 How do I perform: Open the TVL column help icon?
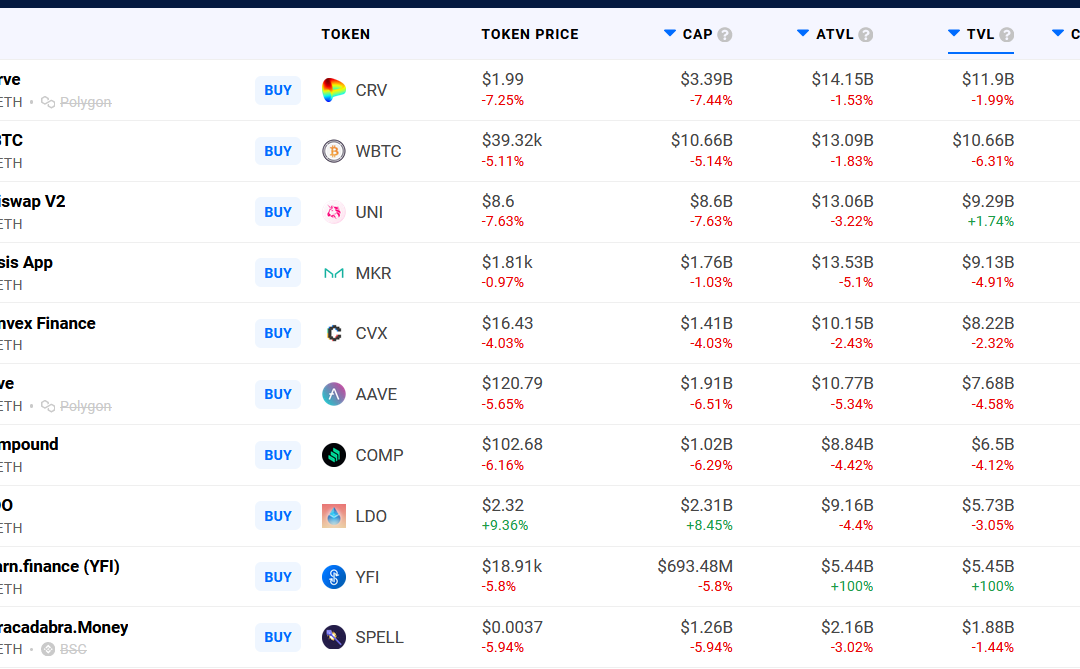pyautogui.click(x=1006, y=34)
